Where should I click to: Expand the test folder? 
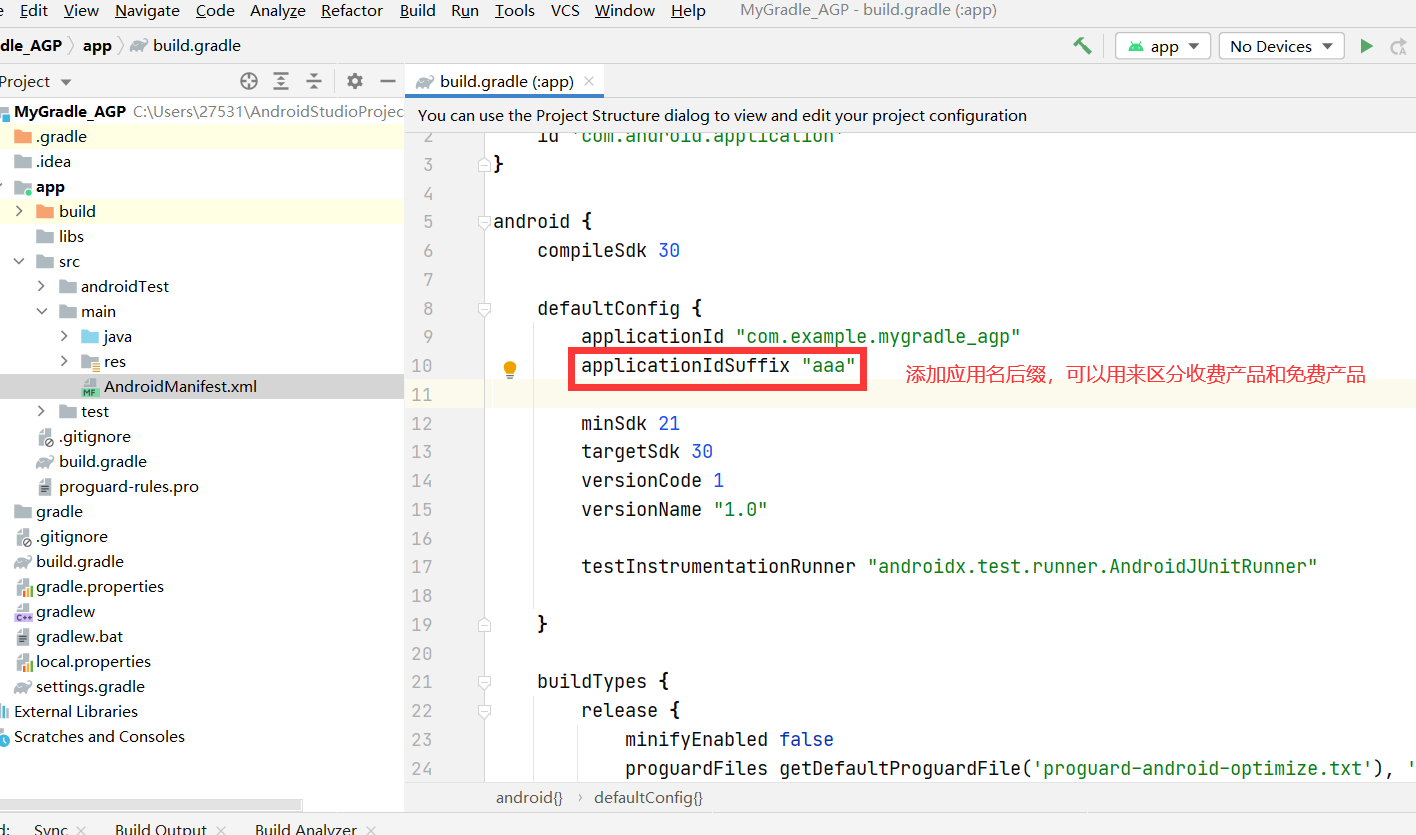[41, 411]
